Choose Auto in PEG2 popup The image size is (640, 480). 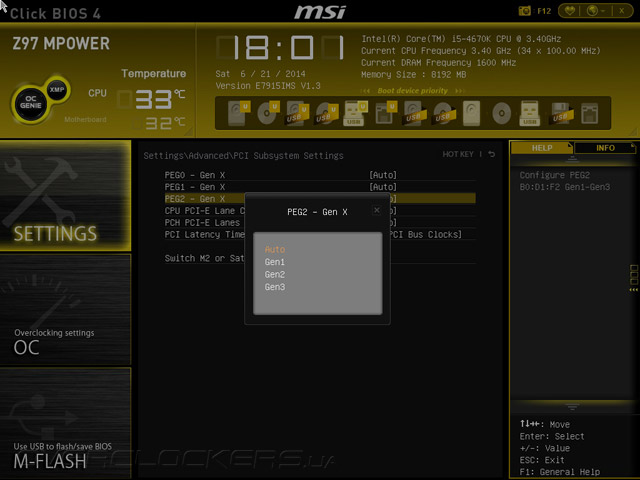[x=275, y=249]
